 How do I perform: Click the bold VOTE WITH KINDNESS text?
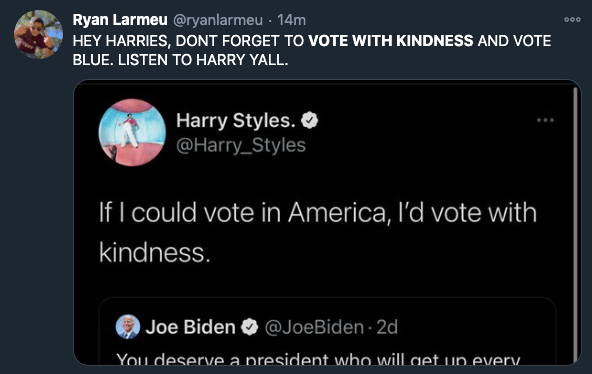click(x=391, y=41)
